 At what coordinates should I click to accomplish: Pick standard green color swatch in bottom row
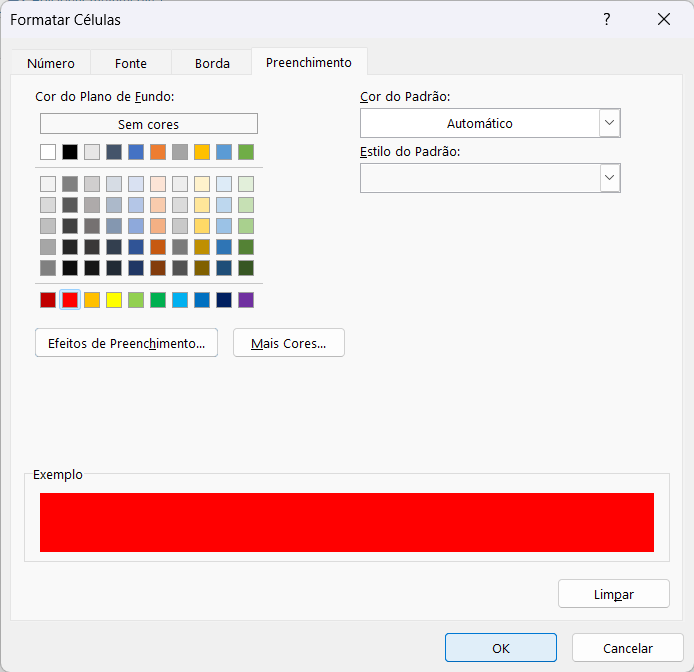[158, 300]
